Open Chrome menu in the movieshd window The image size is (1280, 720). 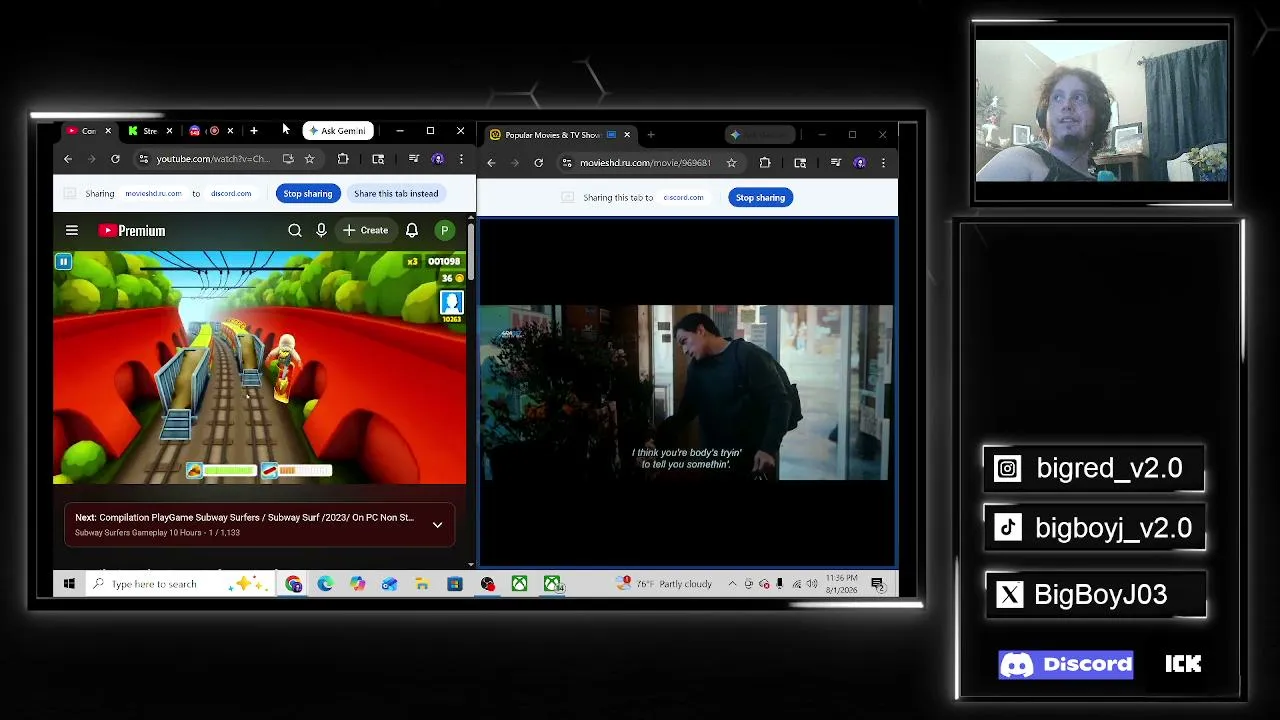[x=883, y=163]
